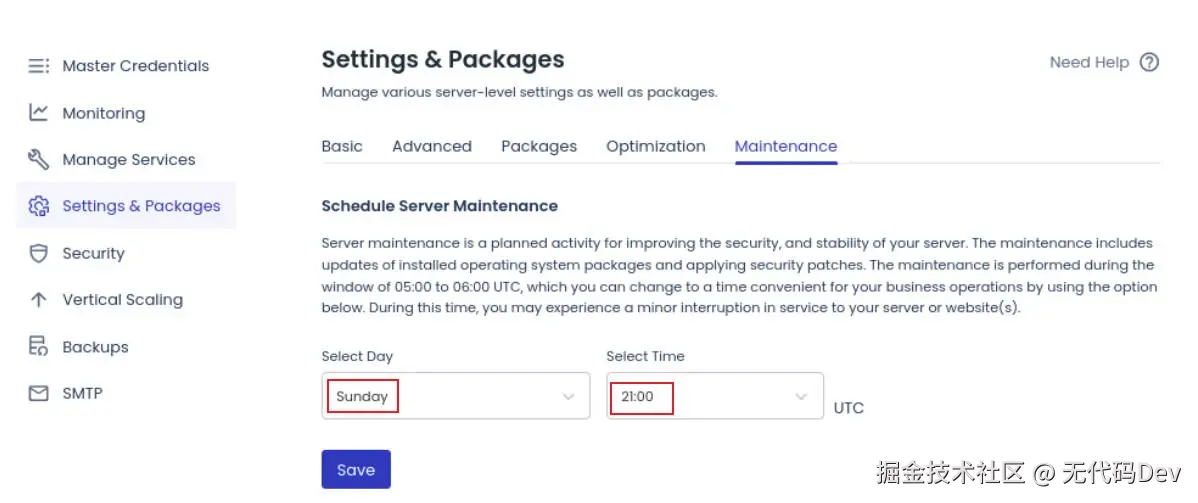Click the Need Help question mark icon
The height and width of the screenshot is (503, 1198).
[1149, 62]
